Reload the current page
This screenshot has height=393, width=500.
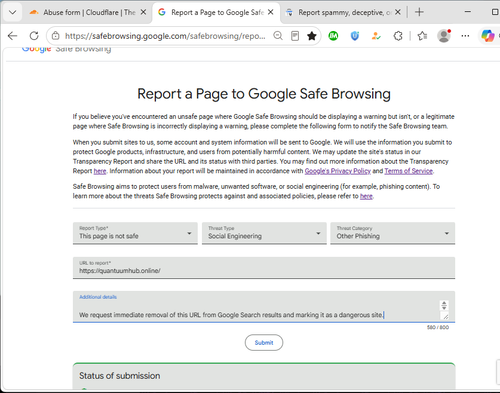[34, 36]
